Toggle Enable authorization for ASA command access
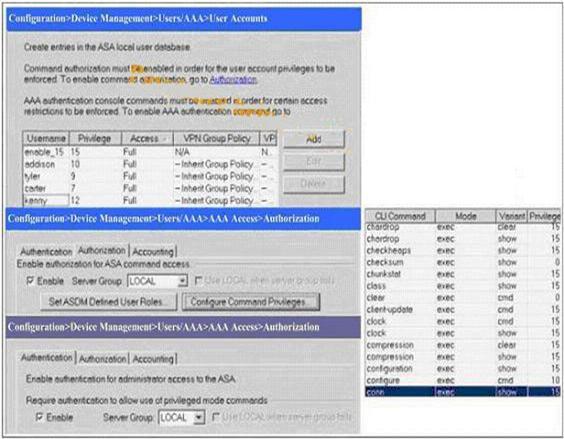564x439 pixels. coord(30,281)
